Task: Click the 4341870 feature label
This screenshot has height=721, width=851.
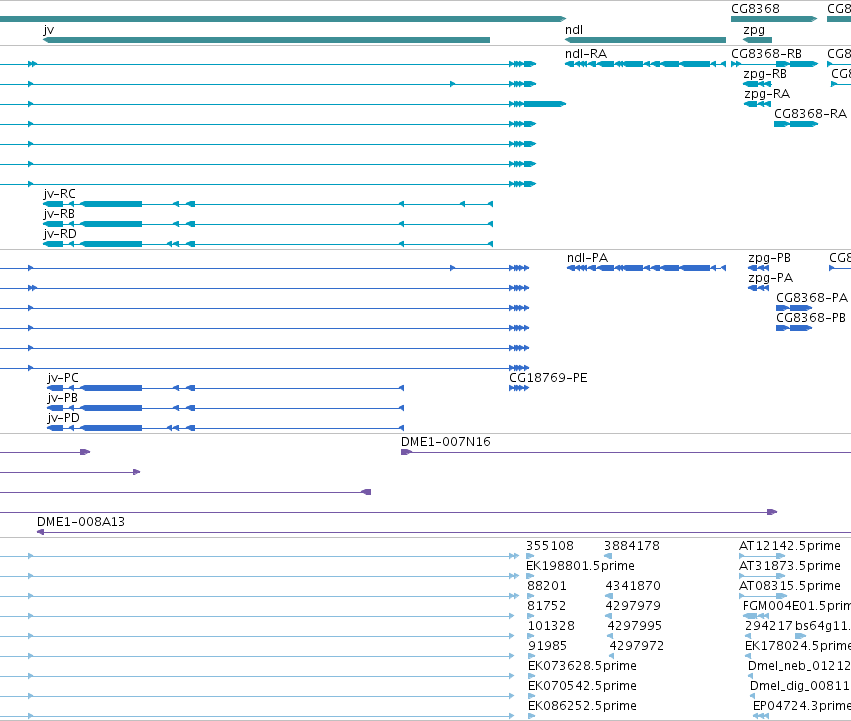Action: coord(633,586)
